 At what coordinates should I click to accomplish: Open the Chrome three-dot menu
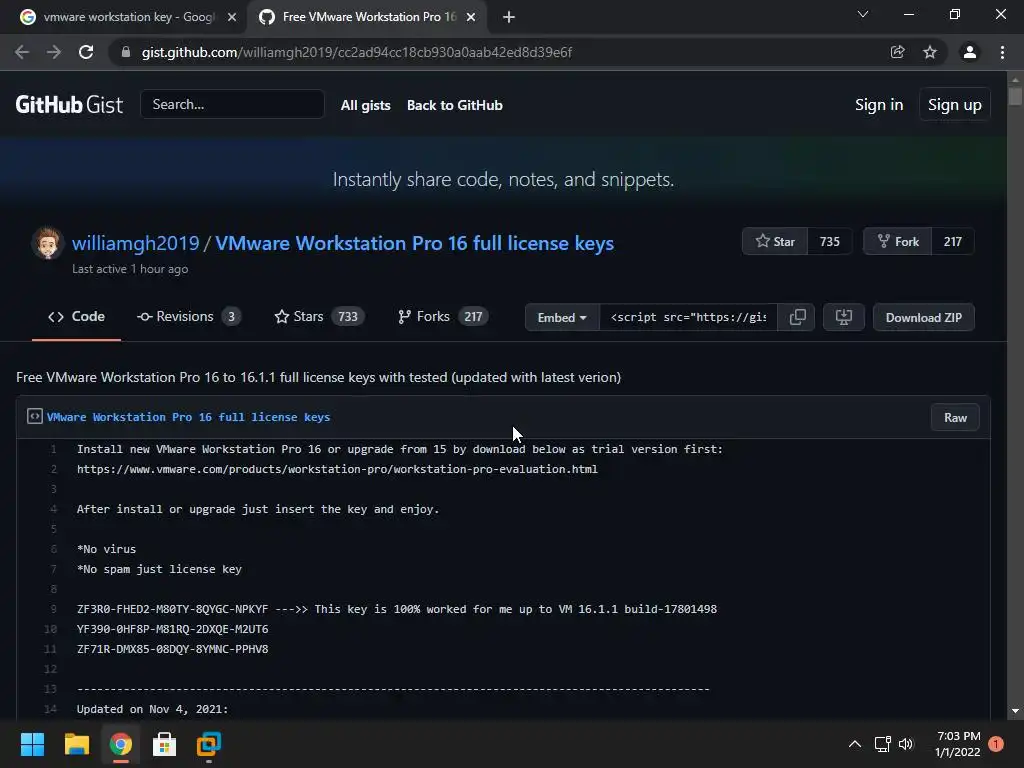pyautogui.click(x=1002, y=52)
